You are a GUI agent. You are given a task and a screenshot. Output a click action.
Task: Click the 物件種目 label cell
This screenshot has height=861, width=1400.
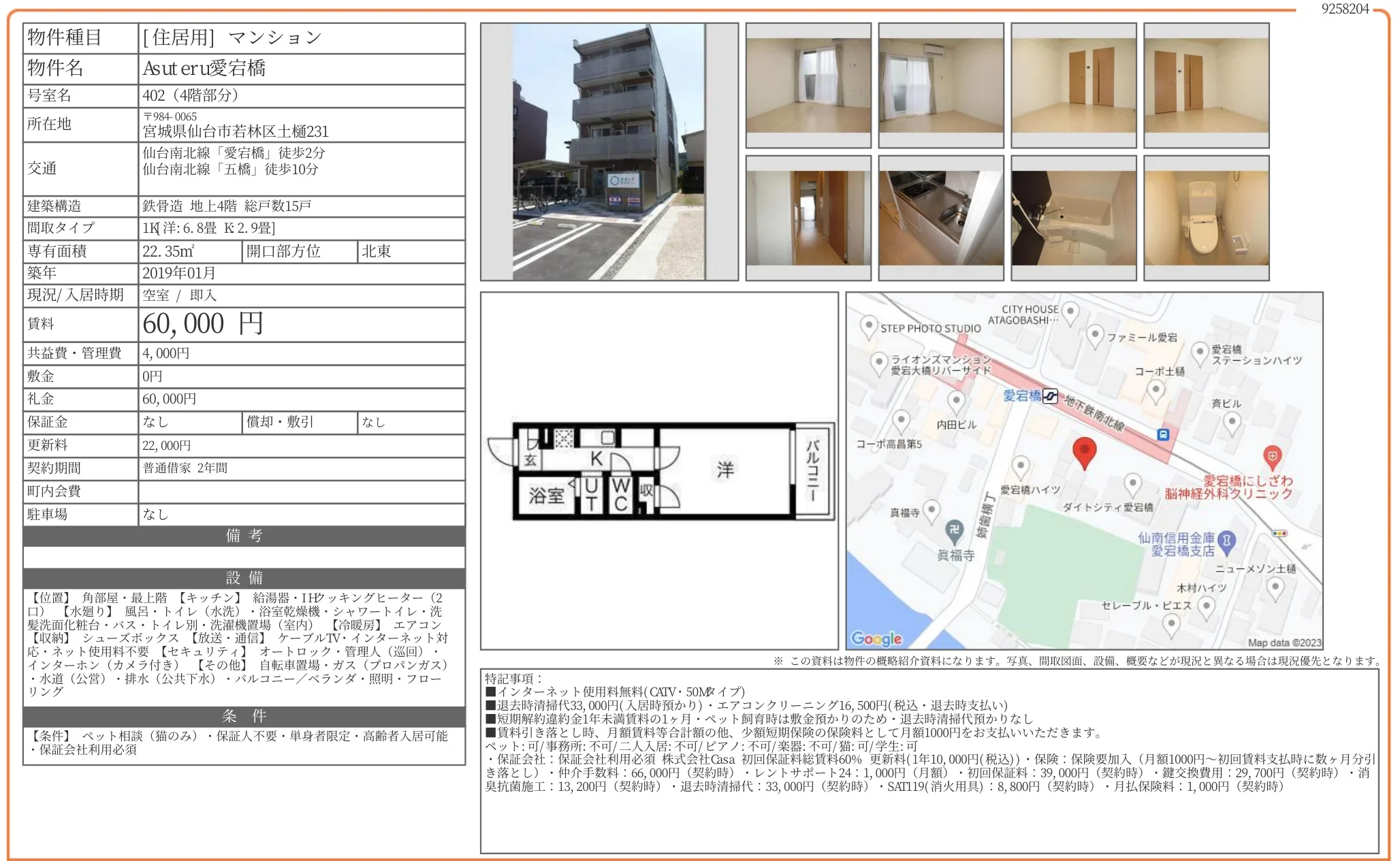pyautogui.click(x=80, y=38)
